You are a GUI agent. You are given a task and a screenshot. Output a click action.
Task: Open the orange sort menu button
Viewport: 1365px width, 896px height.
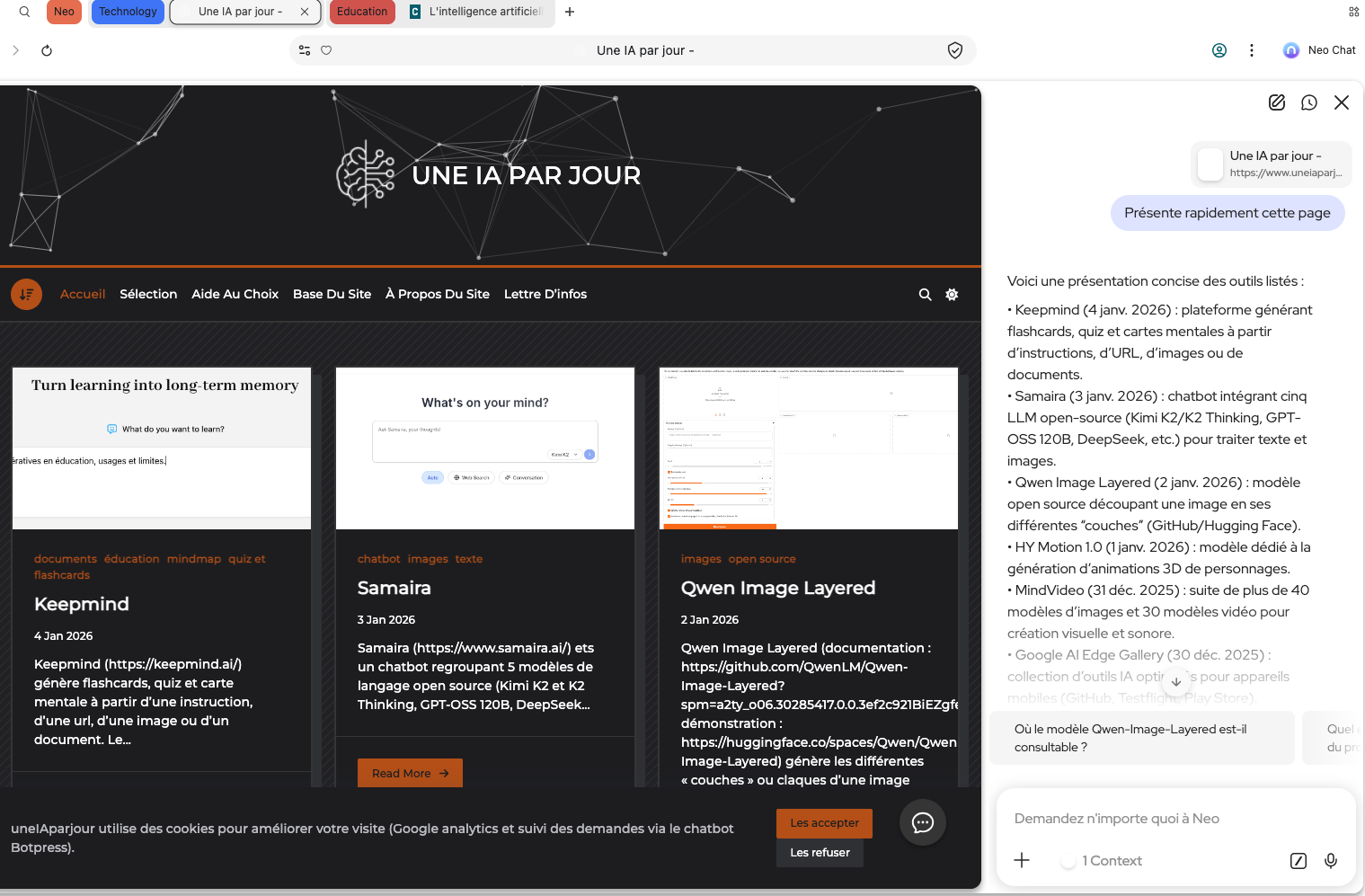click(26, 294)
